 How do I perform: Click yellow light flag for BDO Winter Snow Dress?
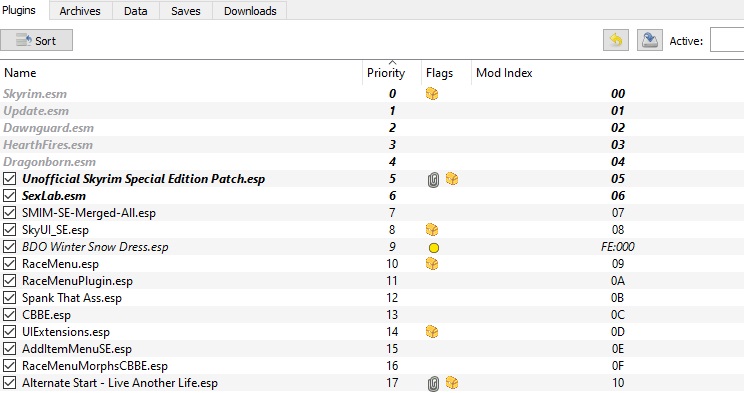[x=434, y=247]
